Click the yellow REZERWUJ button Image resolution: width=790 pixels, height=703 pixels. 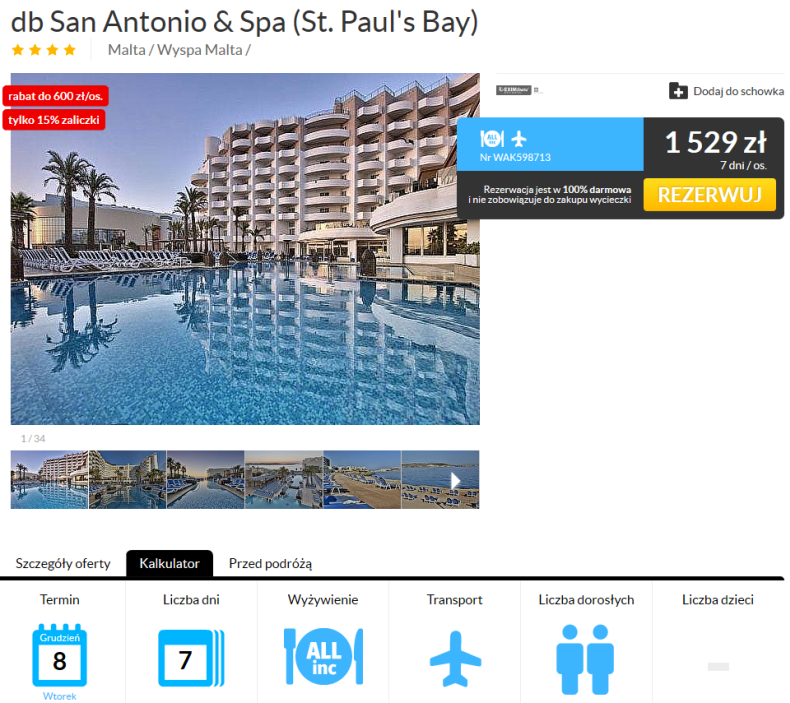tap(709, 195)
